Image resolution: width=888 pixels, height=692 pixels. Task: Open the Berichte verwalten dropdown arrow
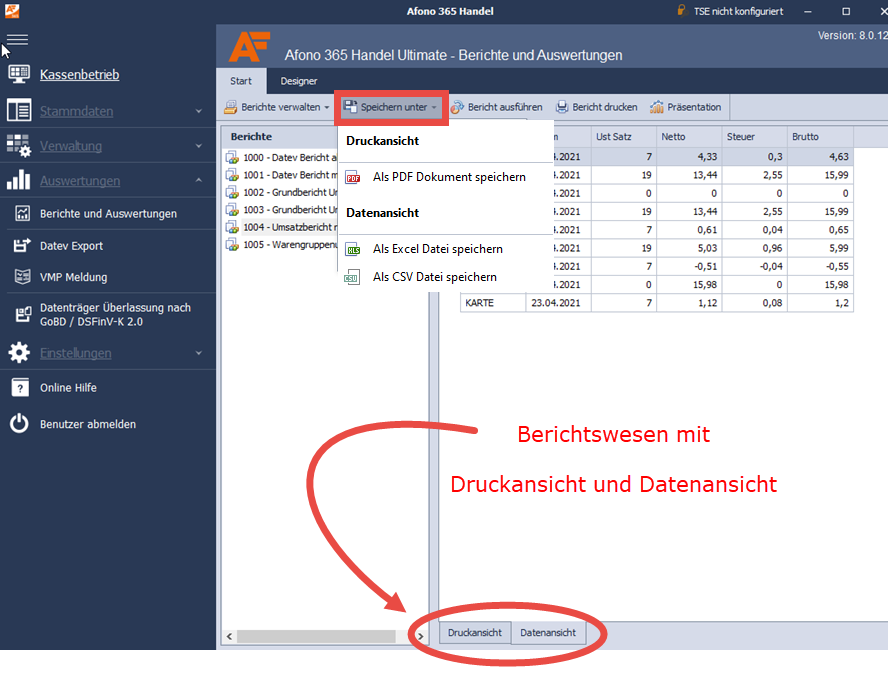click(x=327, y=108)
